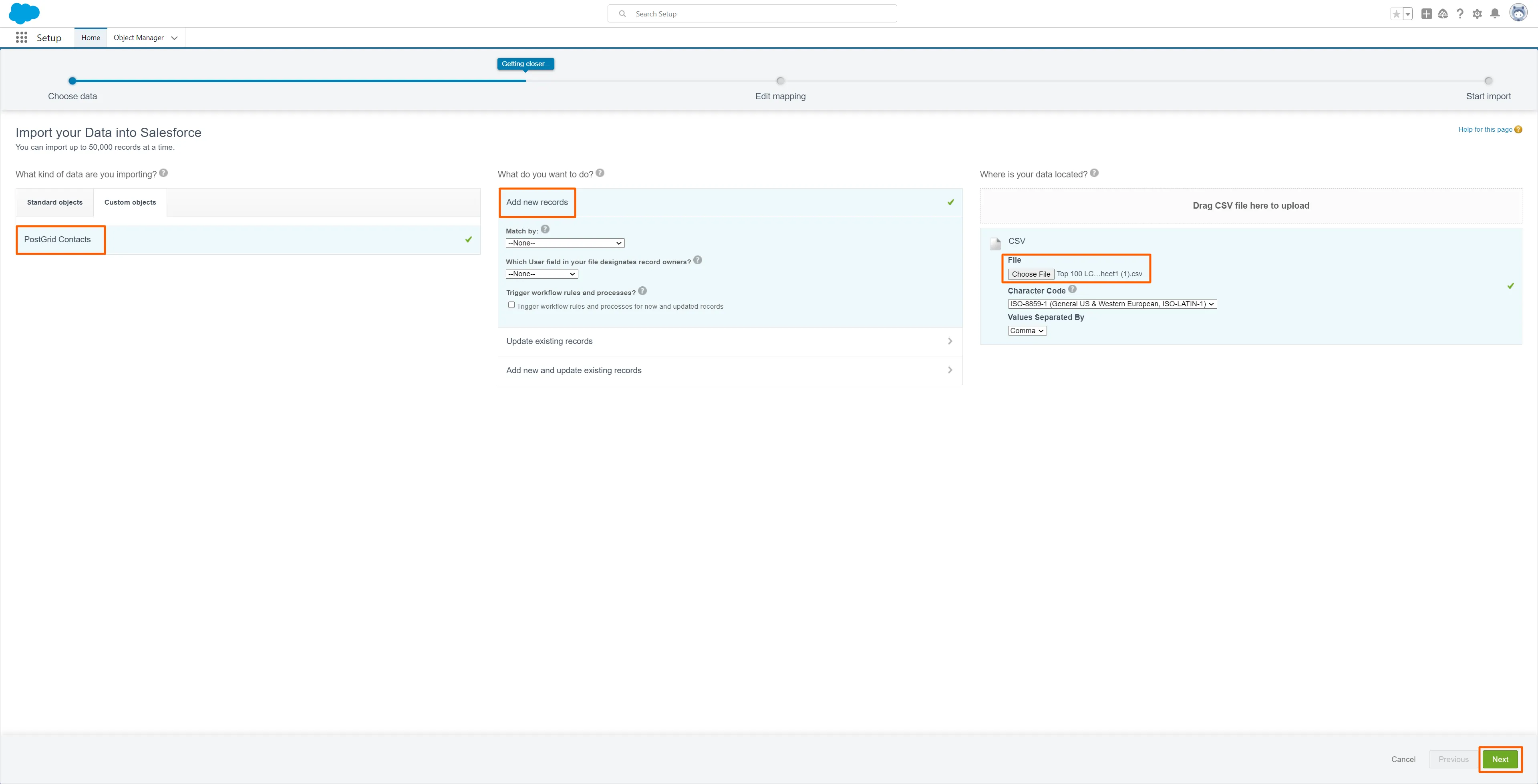Click the Global Actions plus icon
Image resolution: width=1538 pixels, height=784 pixels.
tap(1426, 14)
